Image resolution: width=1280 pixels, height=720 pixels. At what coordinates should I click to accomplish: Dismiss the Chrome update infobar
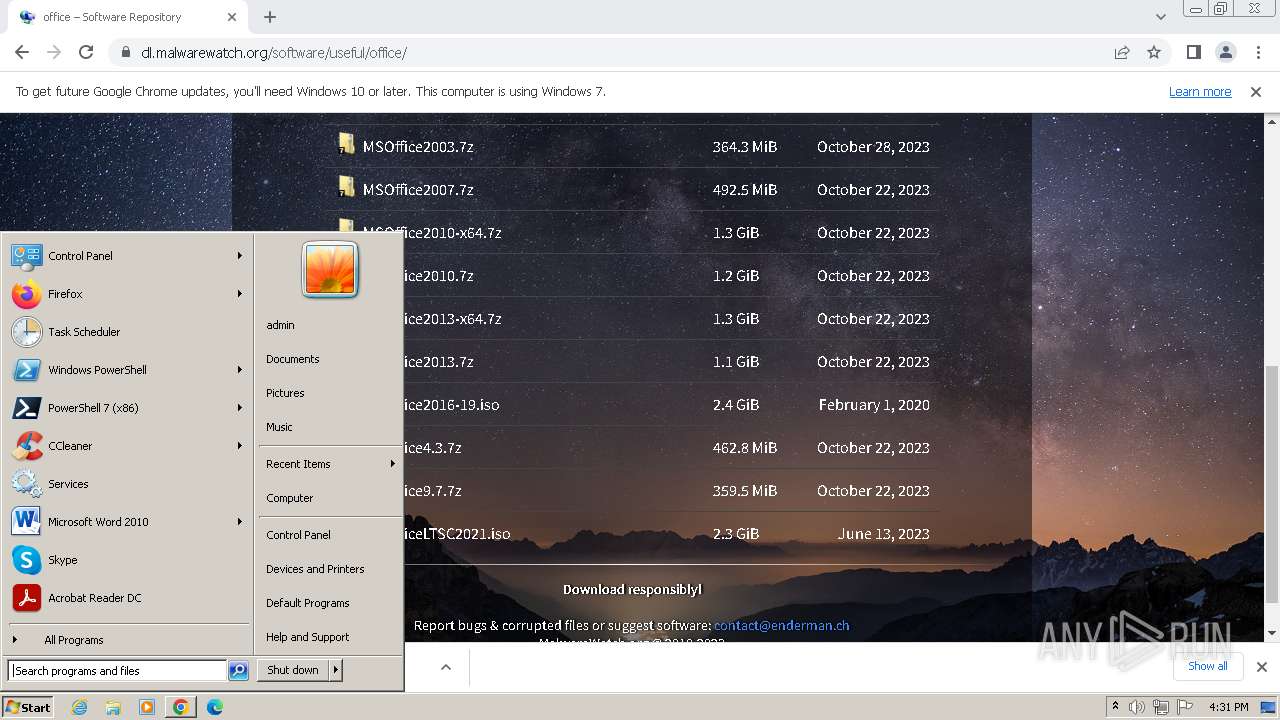tap(1256, 91)
